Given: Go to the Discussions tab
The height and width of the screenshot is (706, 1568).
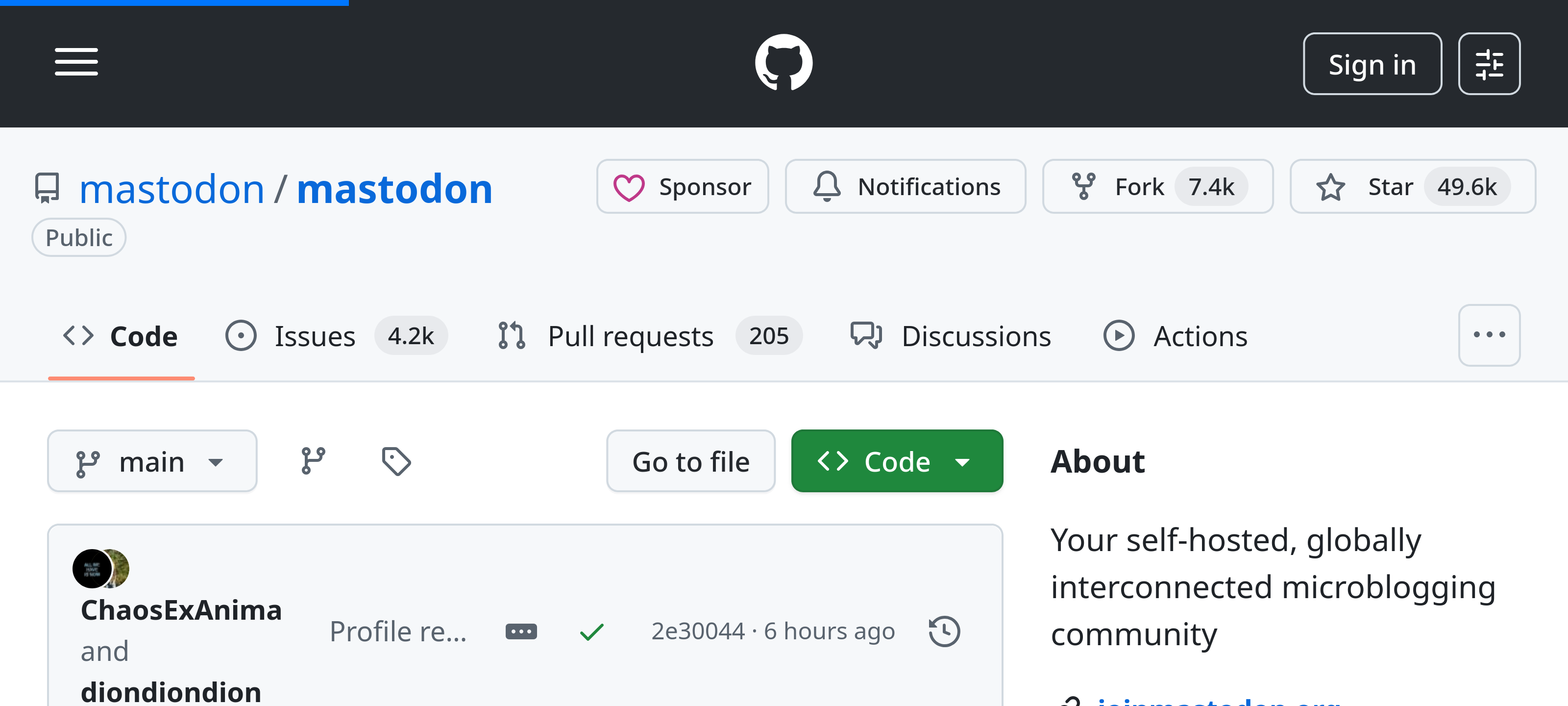Looking at the screenshot, I should click(977, 335).
